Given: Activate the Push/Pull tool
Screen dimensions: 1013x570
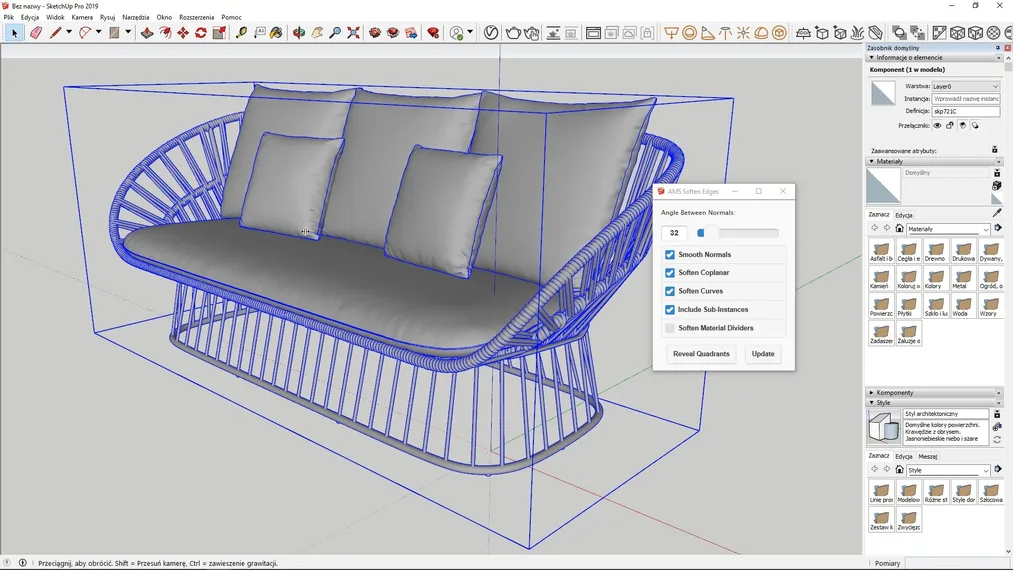Looking at the screenshot, I should (x=147, y=33).
